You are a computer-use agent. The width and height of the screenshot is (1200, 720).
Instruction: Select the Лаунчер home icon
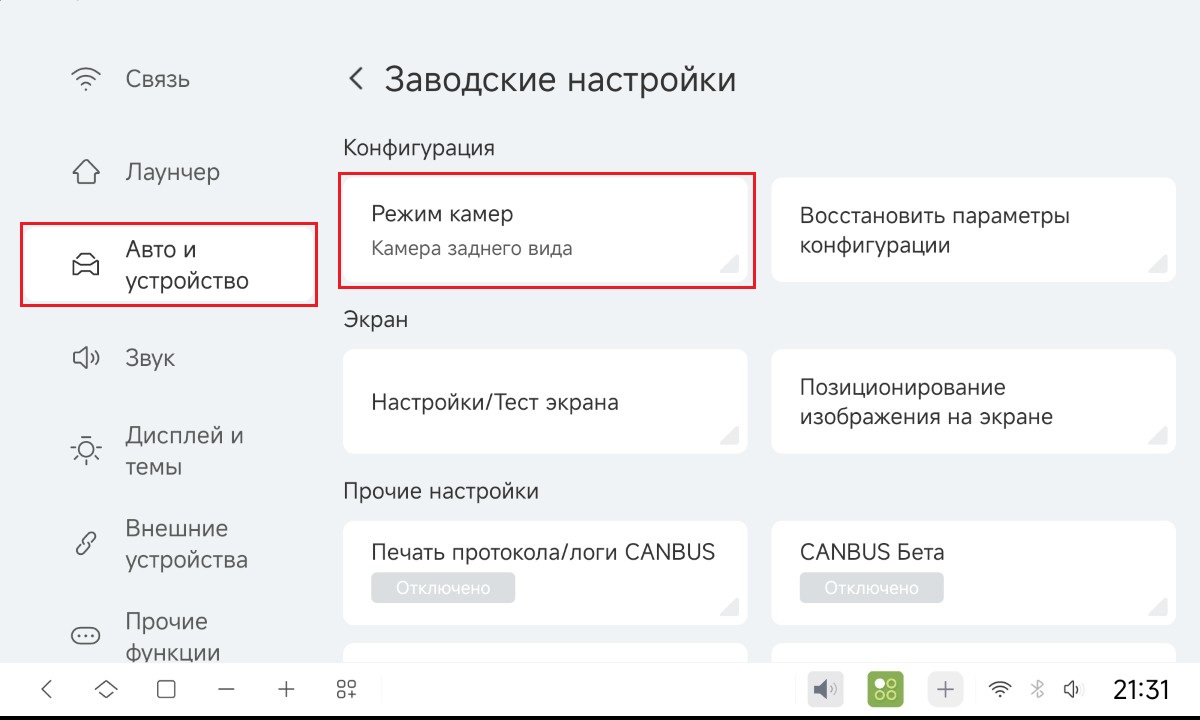86,172
